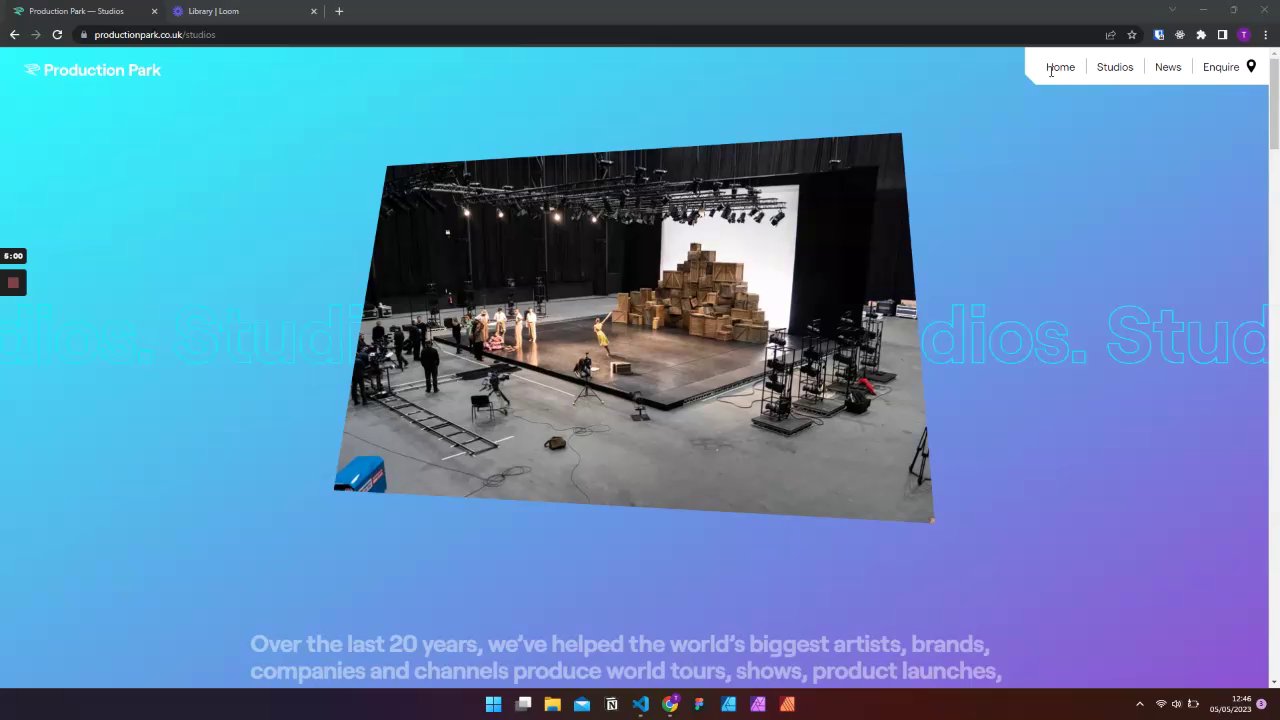Open Affinity Designer from the taskbar
The height and width of the screenshot is (720, 1280).
click(728, 704)
